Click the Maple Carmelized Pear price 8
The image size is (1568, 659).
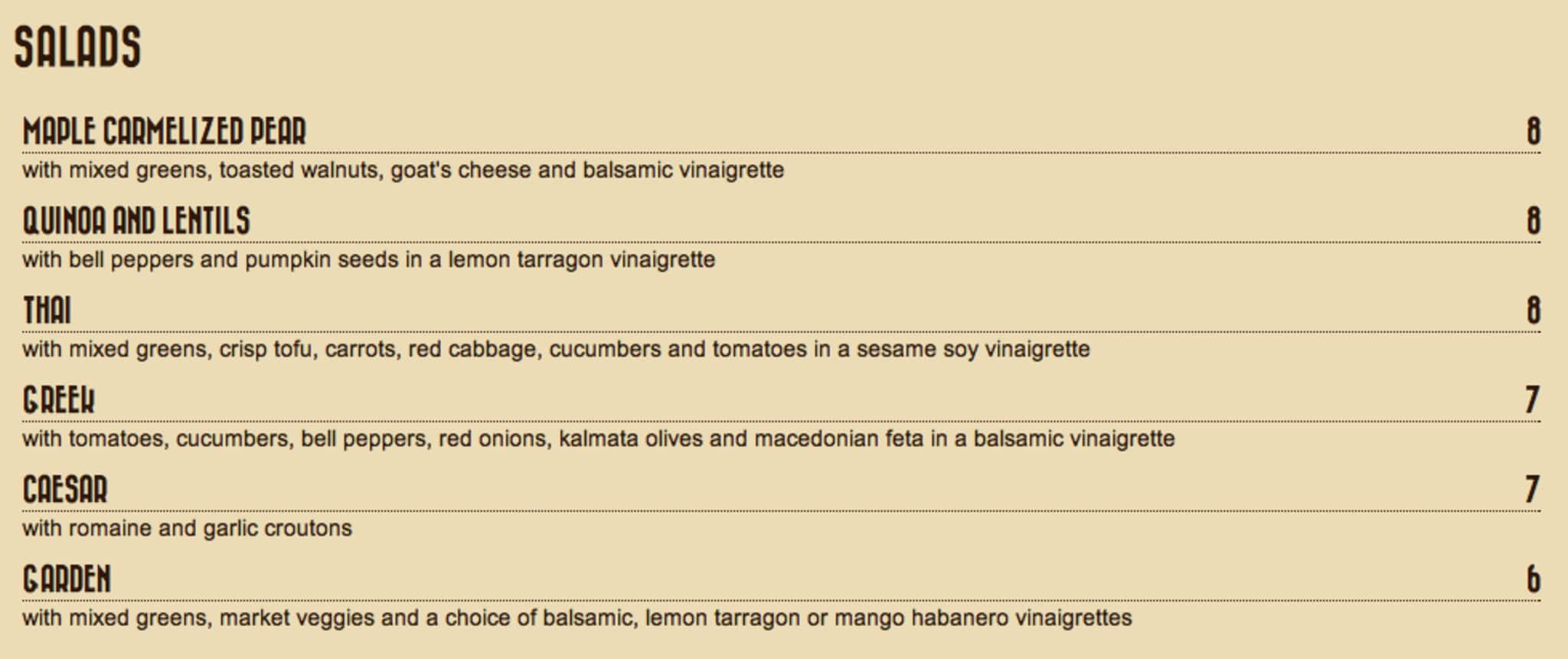(1533, 132)
